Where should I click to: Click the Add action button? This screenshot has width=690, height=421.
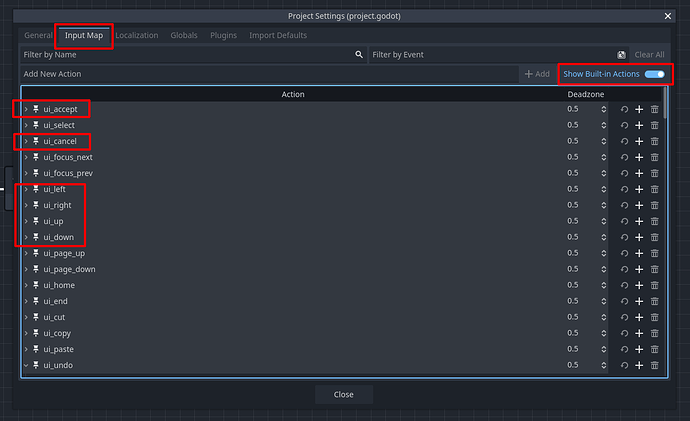coord(537,74)
